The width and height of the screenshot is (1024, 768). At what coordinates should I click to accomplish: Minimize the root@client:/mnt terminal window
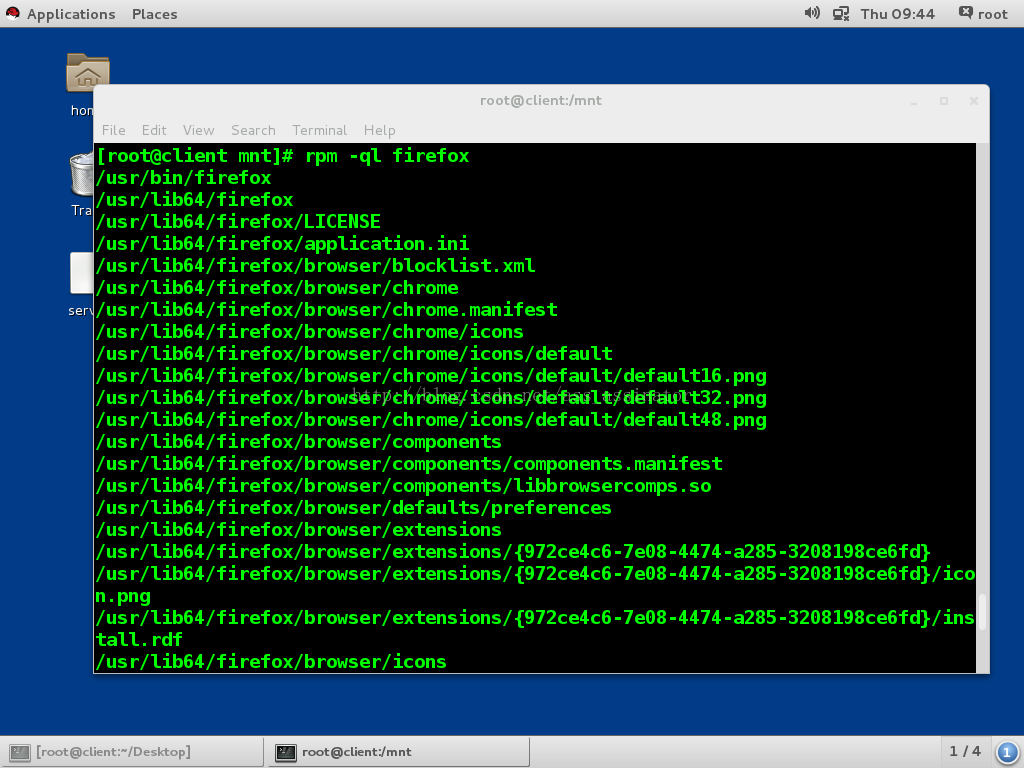(914, 101)
